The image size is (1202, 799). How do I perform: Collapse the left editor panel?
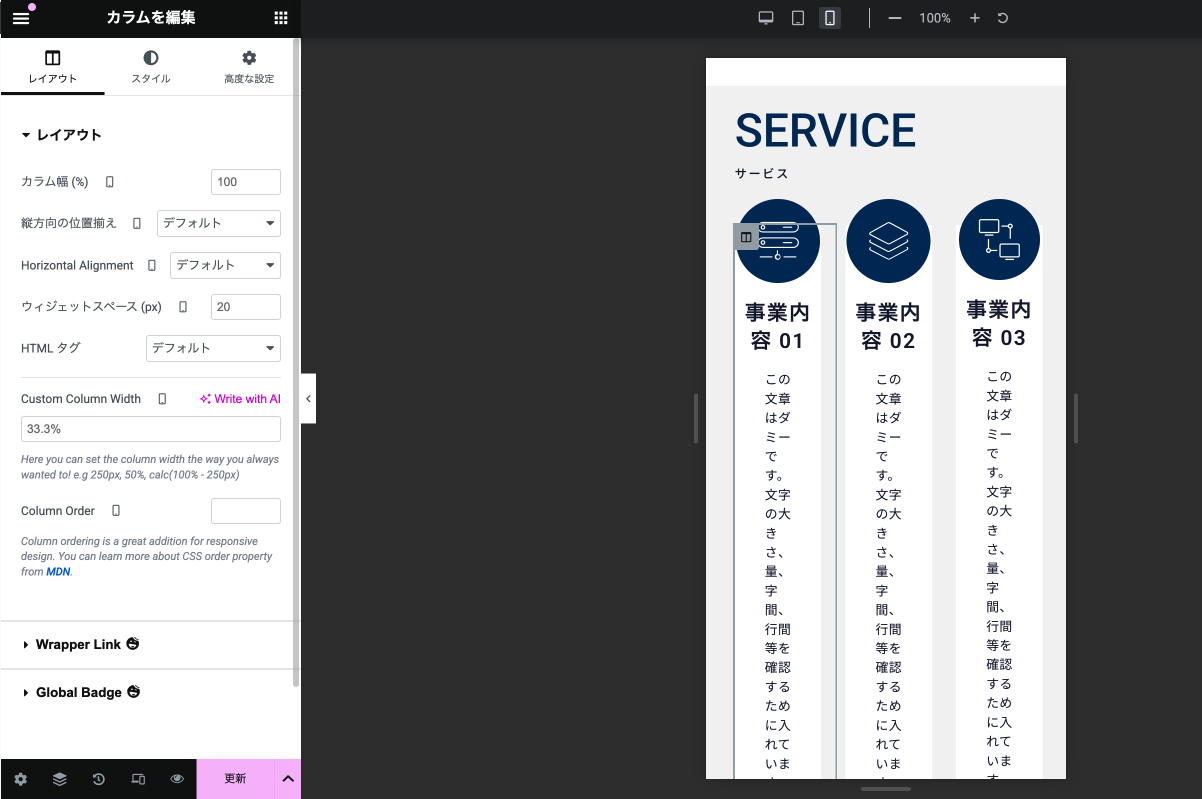[308, 398]
